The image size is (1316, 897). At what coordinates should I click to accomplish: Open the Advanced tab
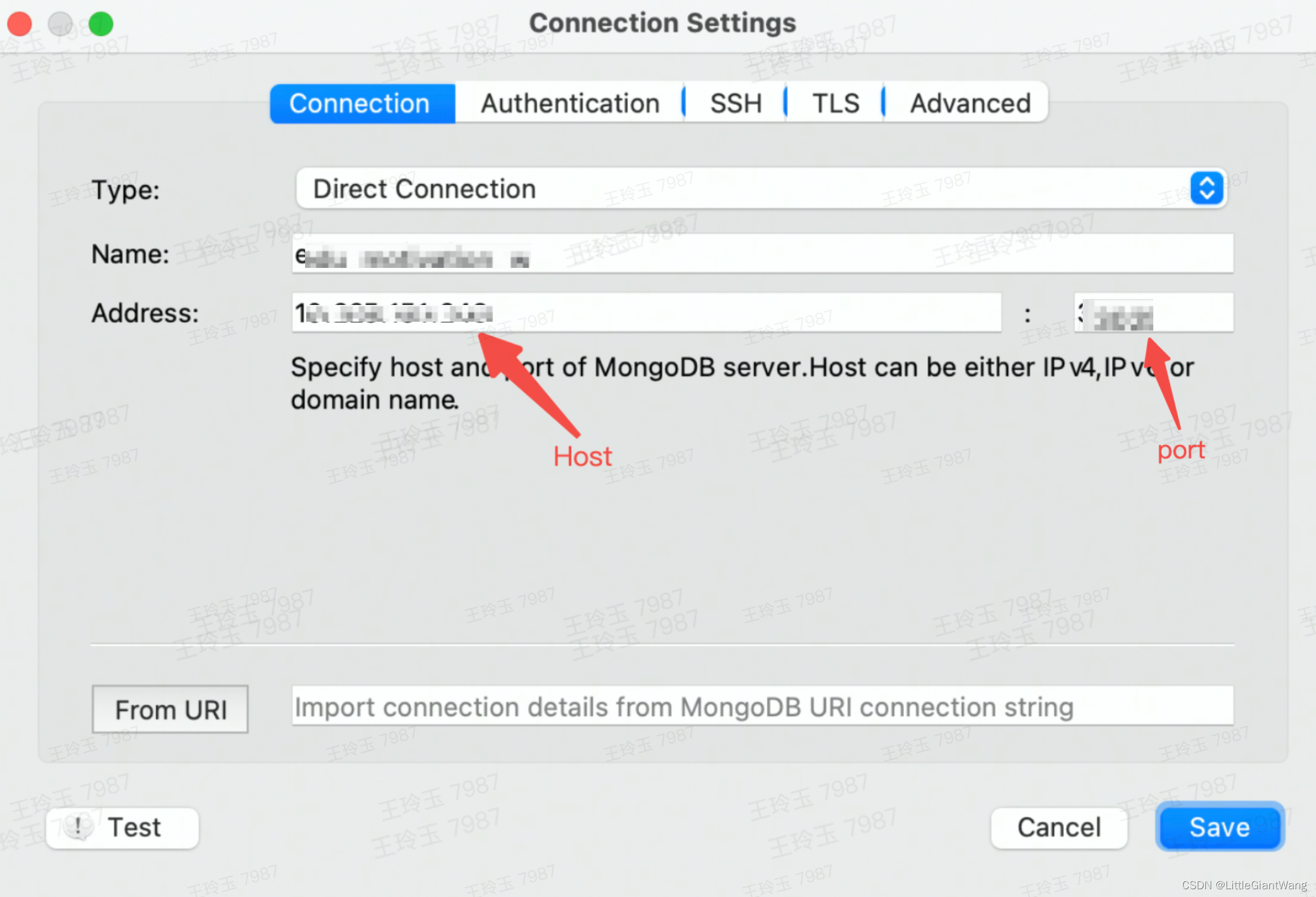click(x=970, y=103)
